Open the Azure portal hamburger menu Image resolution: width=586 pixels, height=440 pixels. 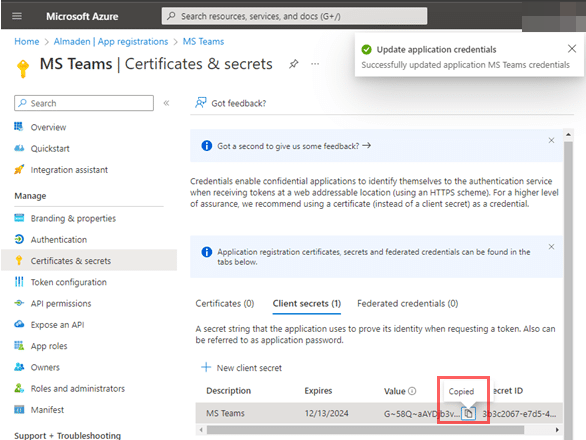point(17,16)
